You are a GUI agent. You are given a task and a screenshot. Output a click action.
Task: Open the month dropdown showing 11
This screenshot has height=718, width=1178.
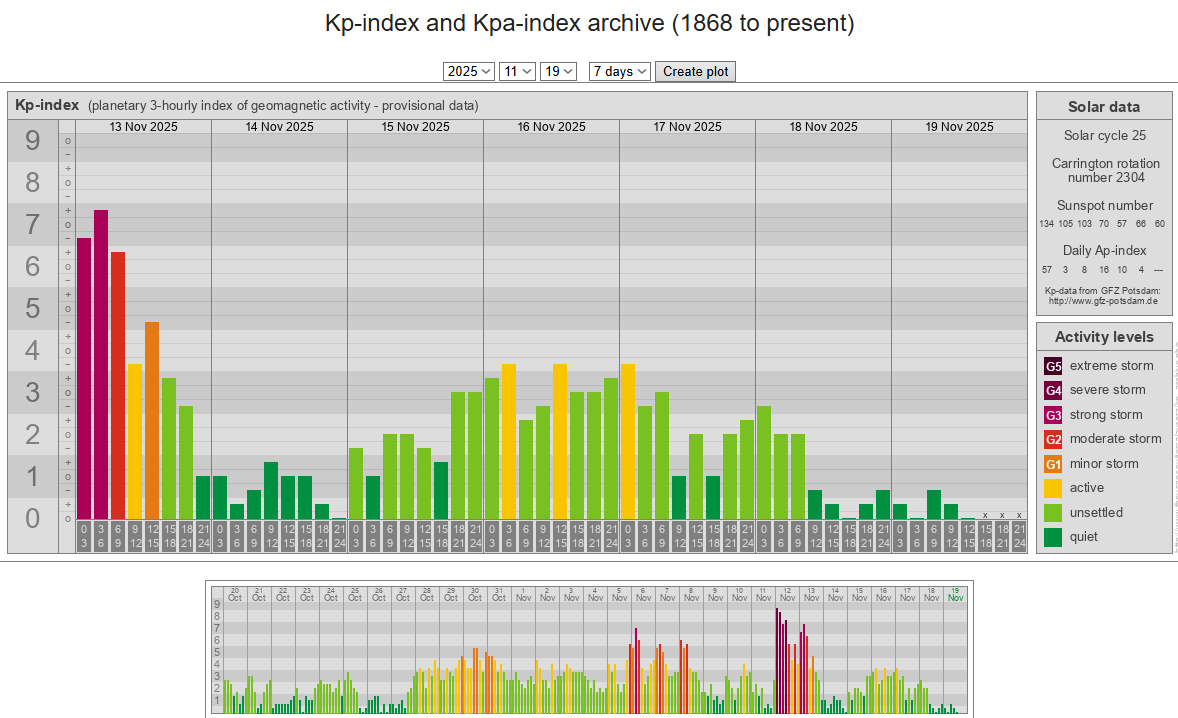point(517,71)
